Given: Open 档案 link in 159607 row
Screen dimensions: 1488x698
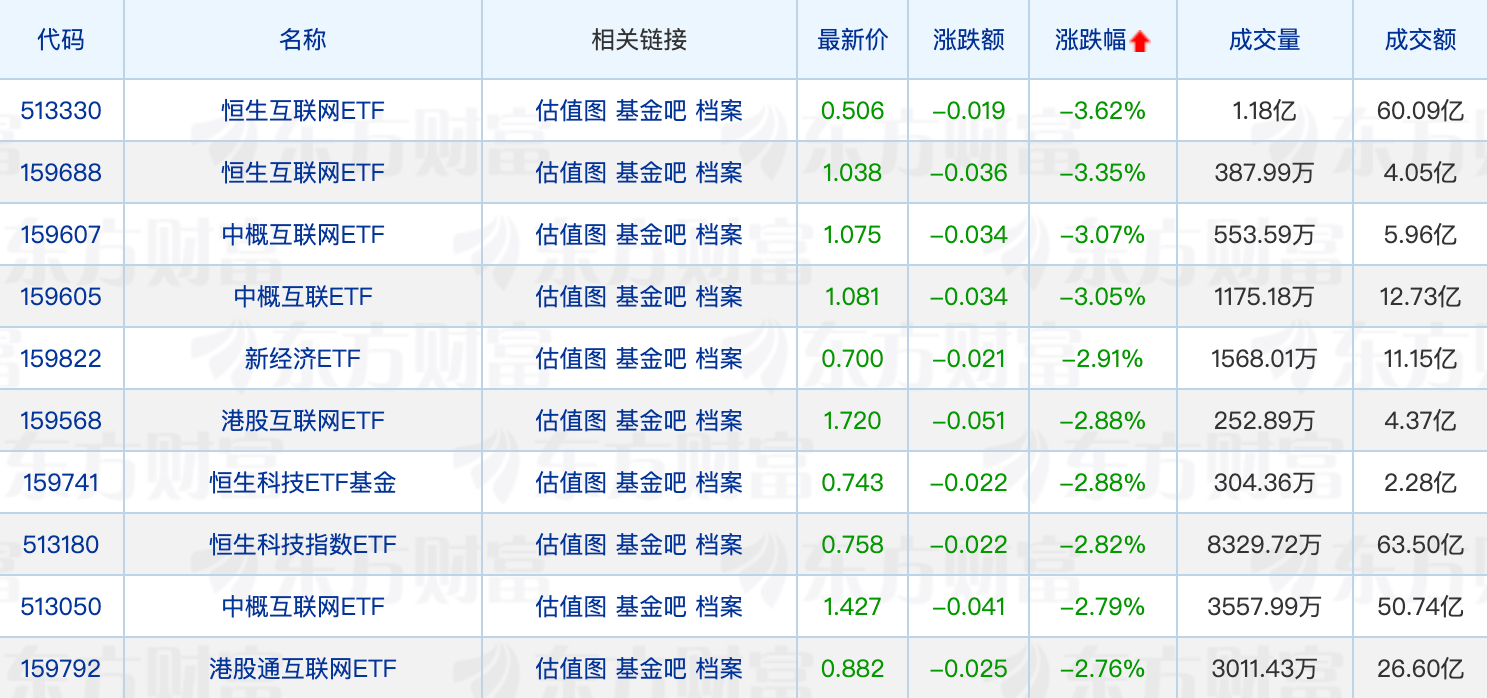Looking at the screenshot, I should pos(719,235).
